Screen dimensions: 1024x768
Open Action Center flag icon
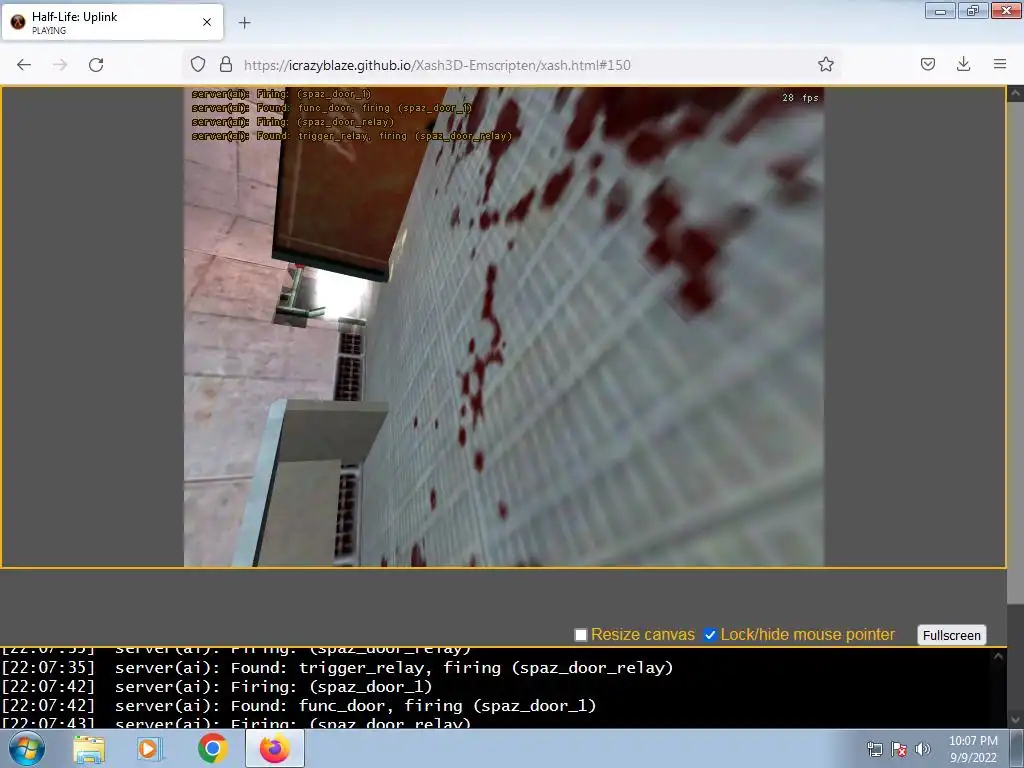tap(899, 749)
